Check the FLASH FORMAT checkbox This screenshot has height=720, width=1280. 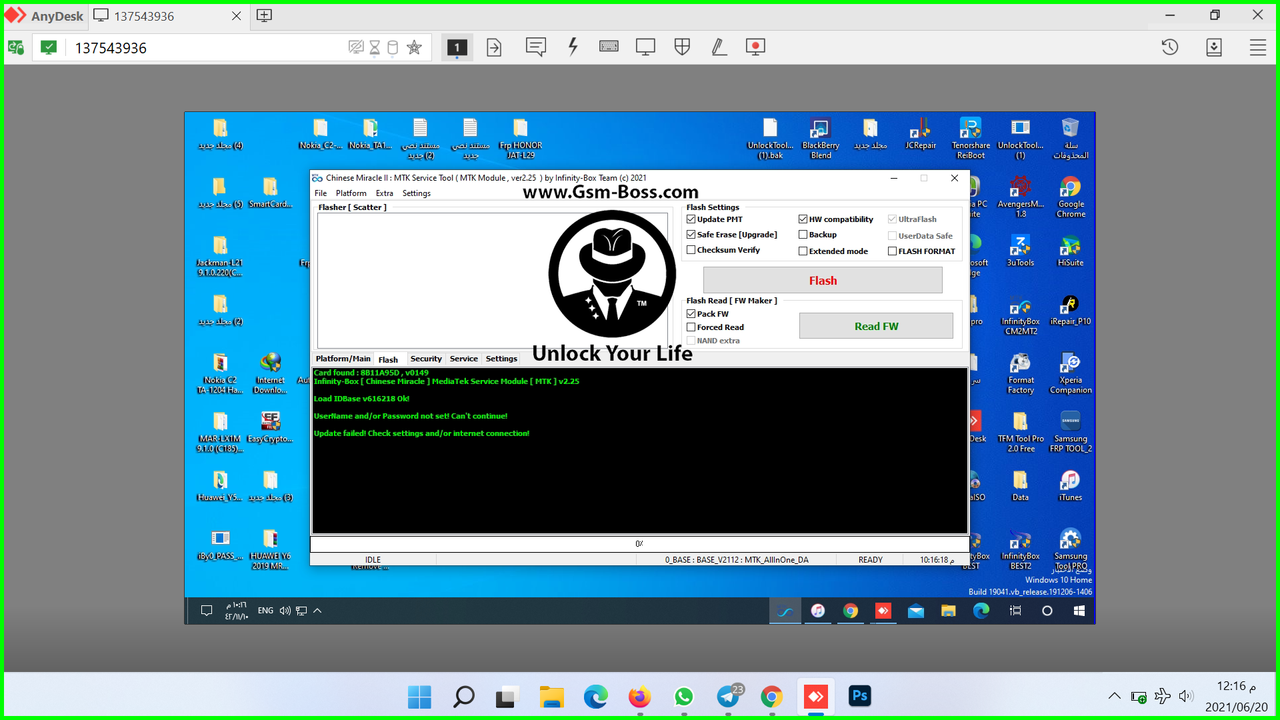892,251
